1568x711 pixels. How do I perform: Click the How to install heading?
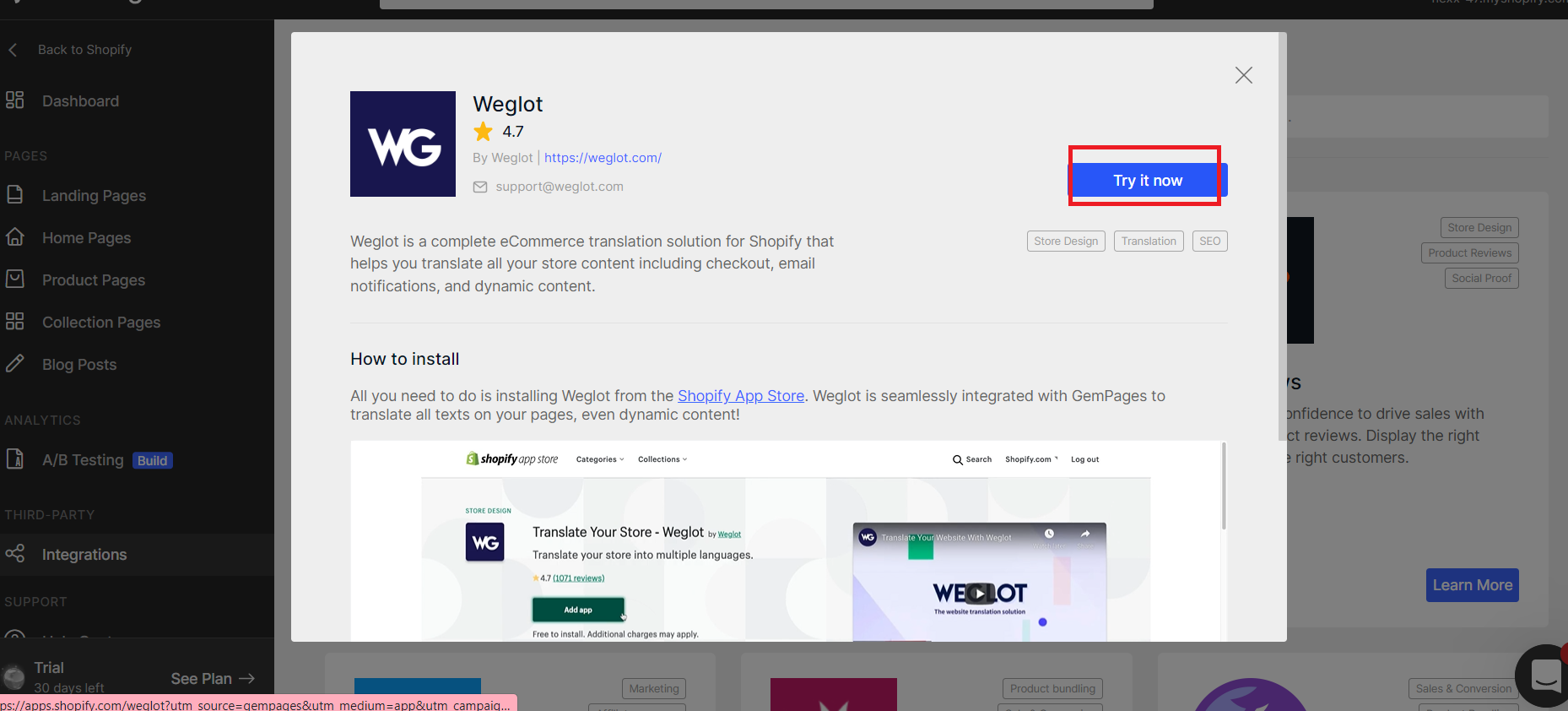click(405, 359)
